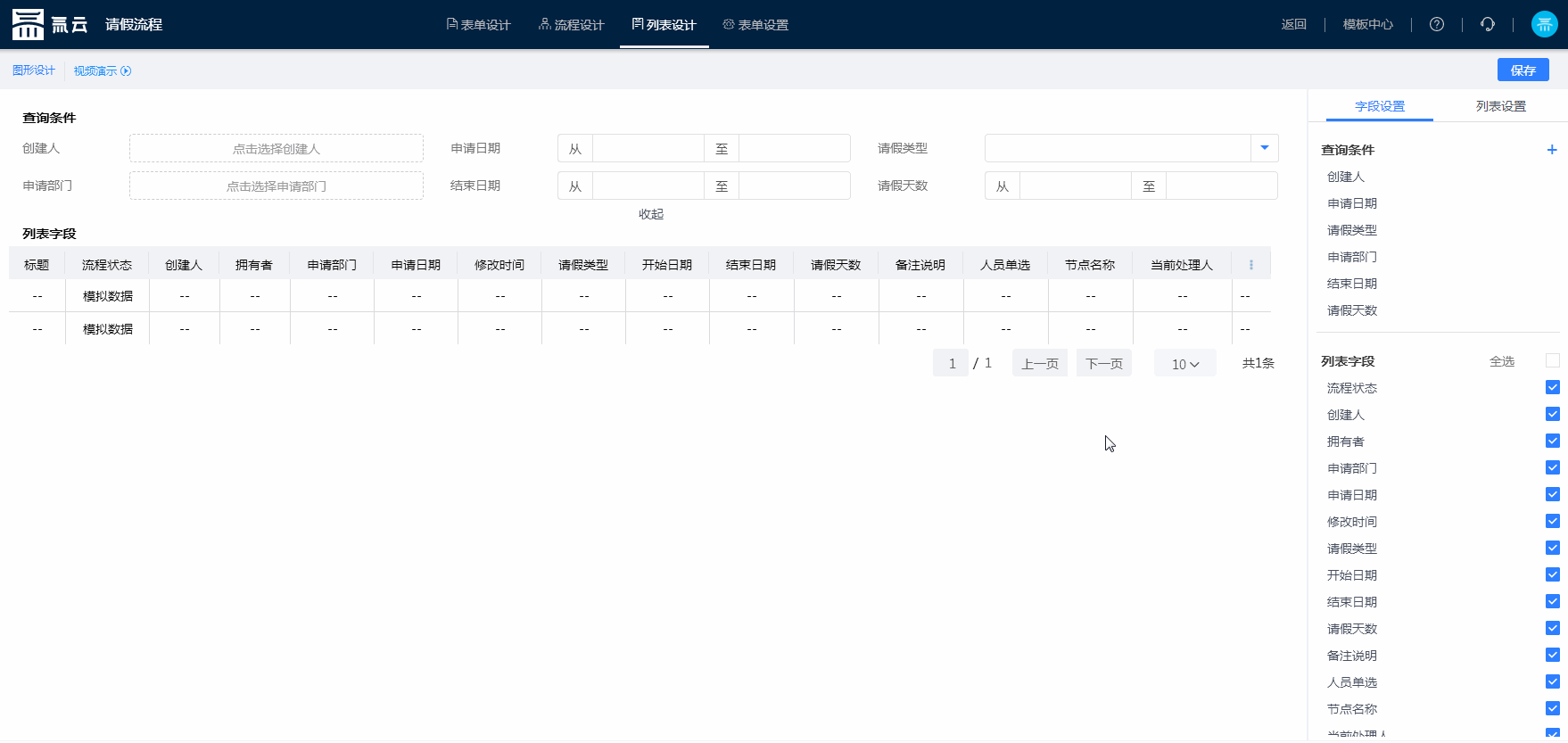Go to 上一页 previous page
The image size is (1568, 743).
coord(1040,363)
